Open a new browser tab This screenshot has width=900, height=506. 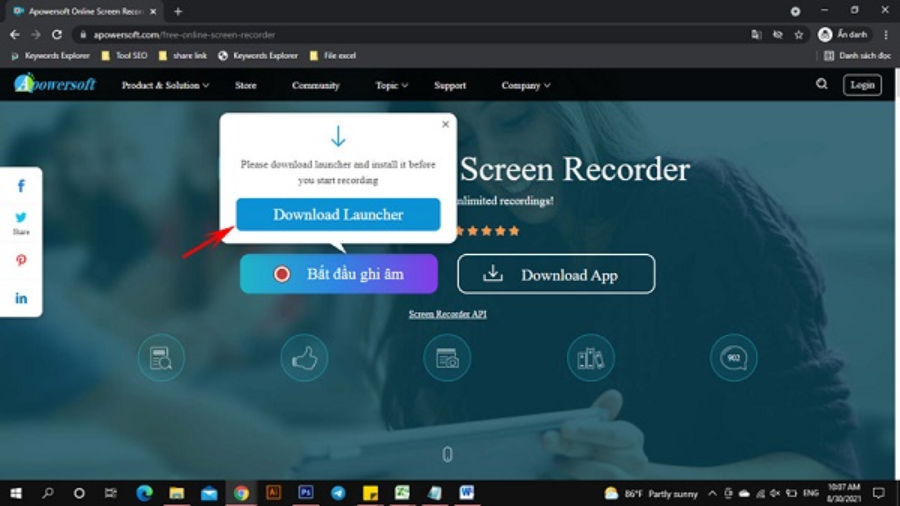click(178, 11)
